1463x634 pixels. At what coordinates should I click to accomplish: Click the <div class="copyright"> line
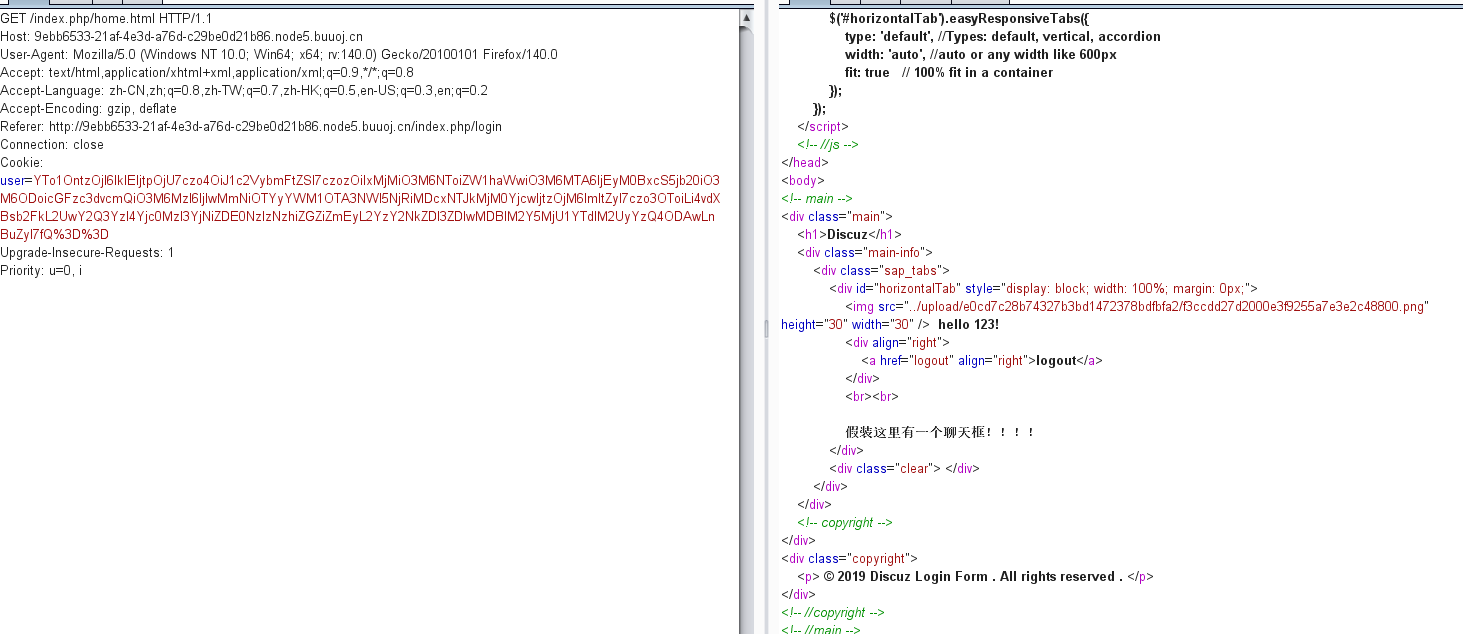point(849,559)
